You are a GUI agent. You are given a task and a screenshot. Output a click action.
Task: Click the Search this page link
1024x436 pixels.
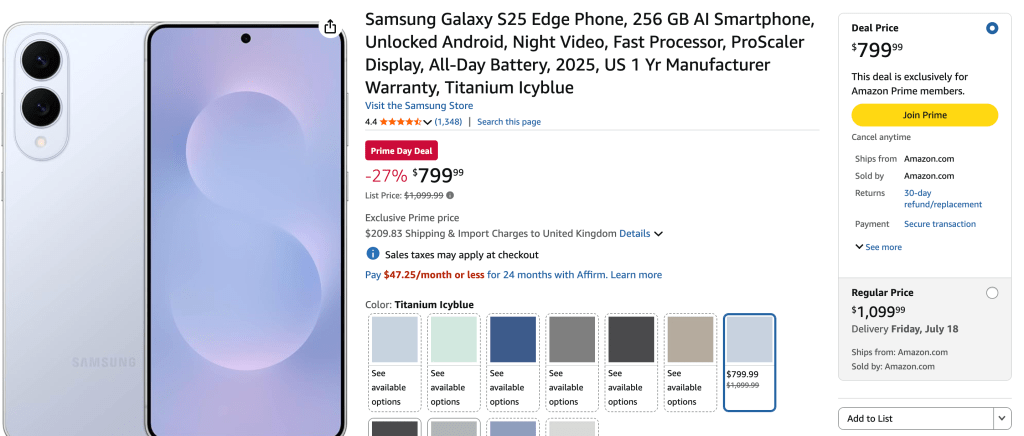click(x=509, y=122)
